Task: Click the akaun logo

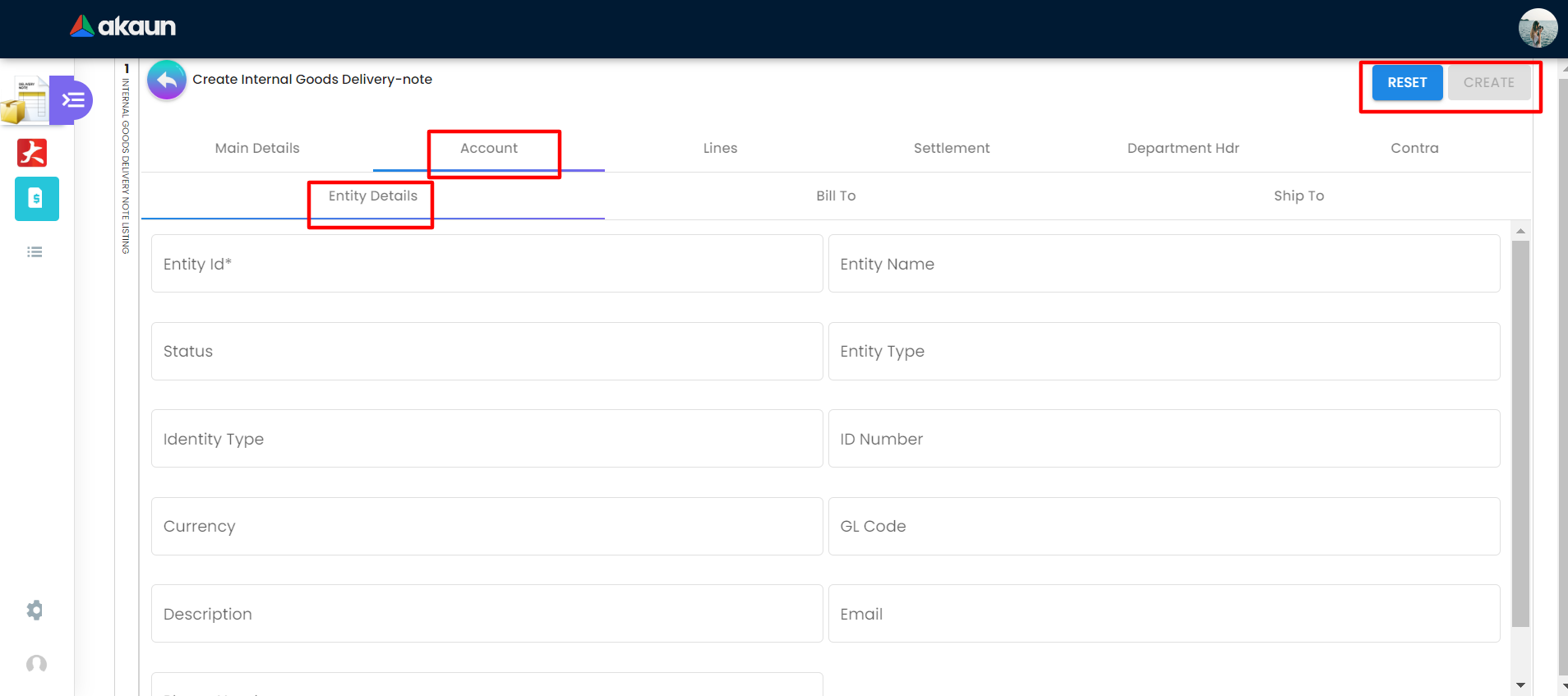Action: coord(123,27)
